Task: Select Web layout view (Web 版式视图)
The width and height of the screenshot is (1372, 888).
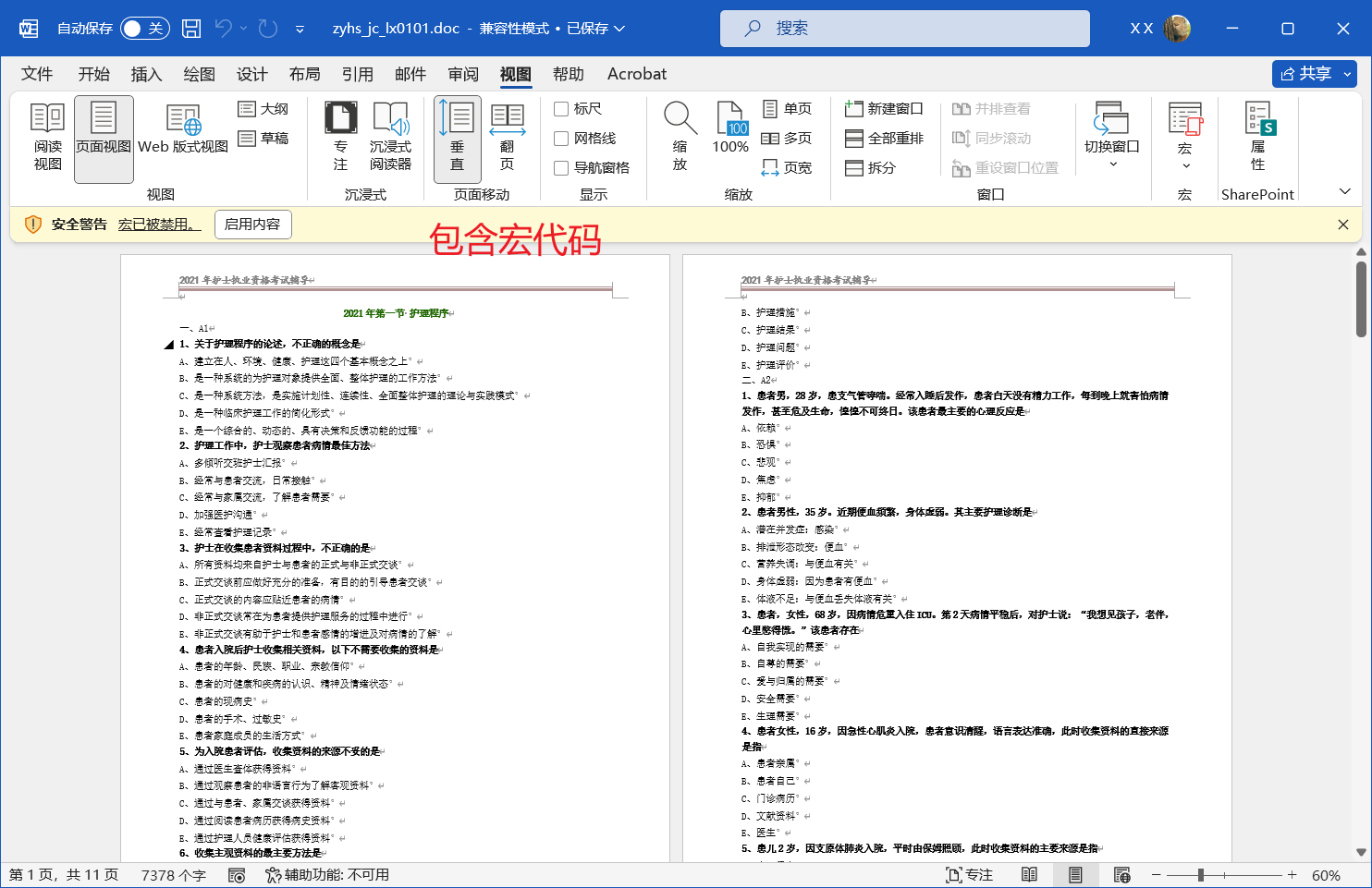Action: point(183,137)
